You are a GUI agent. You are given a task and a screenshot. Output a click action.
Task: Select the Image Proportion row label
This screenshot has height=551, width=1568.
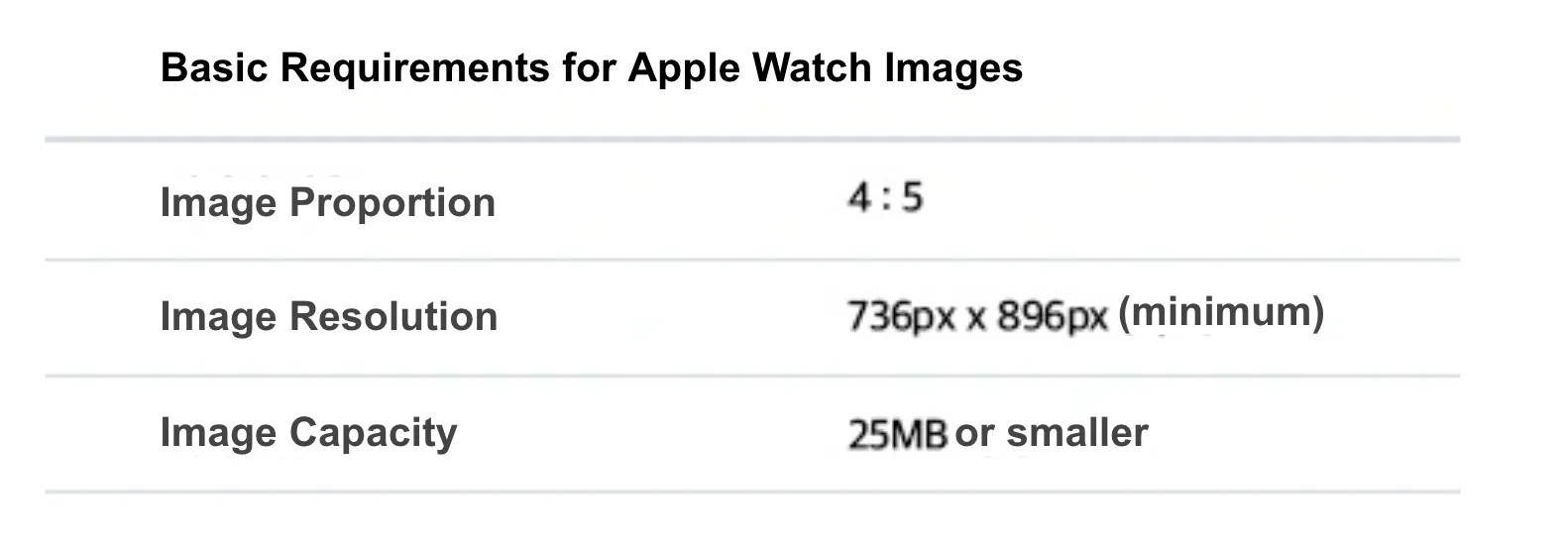click(x=327, y=203)
